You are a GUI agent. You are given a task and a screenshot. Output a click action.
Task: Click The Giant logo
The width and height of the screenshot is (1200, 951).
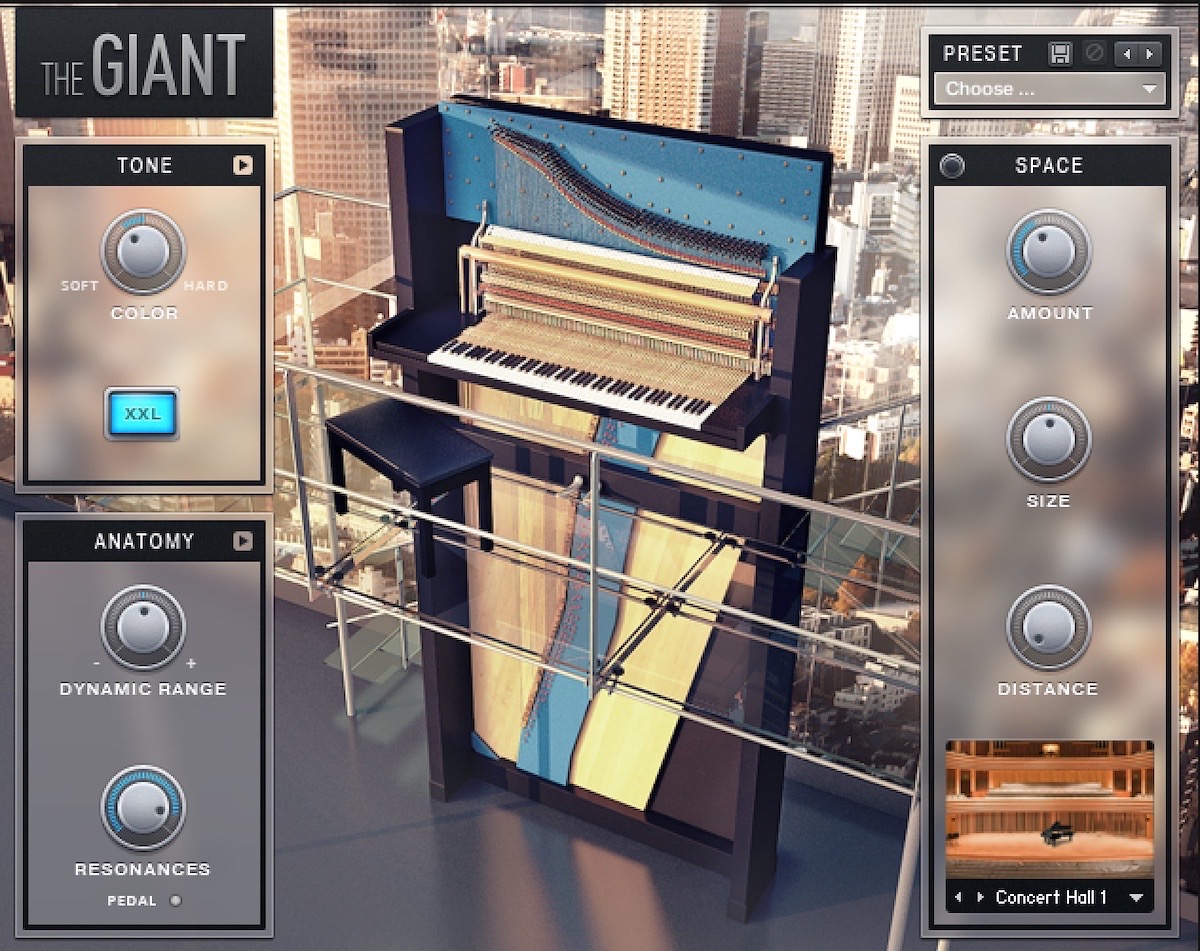(144, 63)
